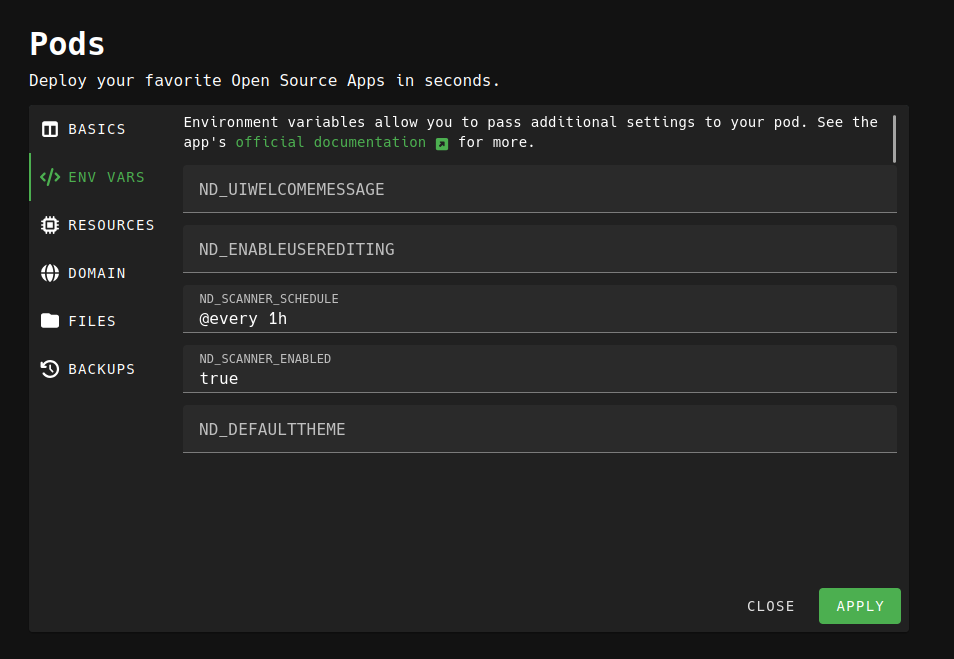
Task: Click the Backups history clock icon
Action: pos(50,369)
